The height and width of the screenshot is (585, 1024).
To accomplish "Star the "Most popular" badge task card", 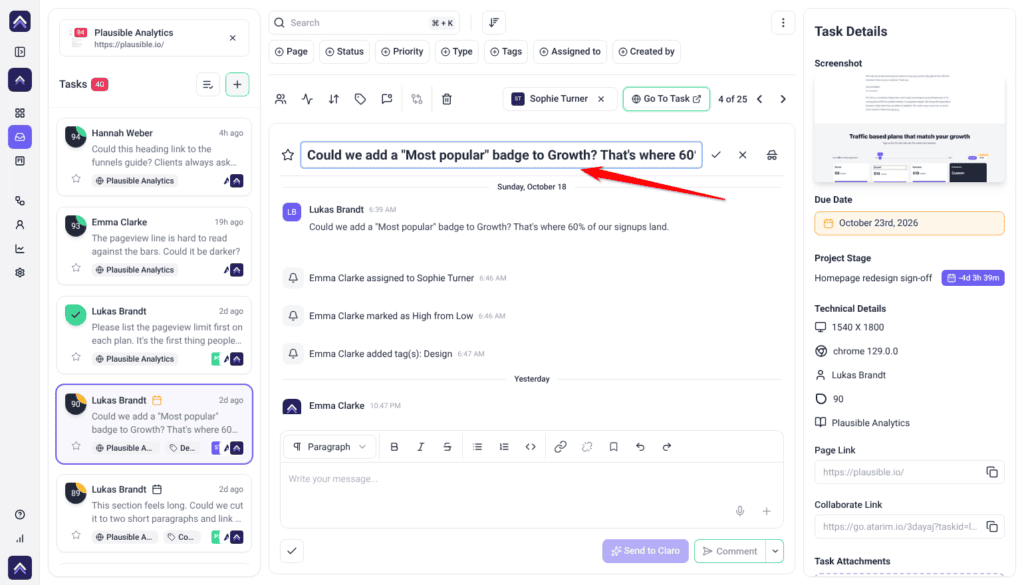I will click(76, 446).
